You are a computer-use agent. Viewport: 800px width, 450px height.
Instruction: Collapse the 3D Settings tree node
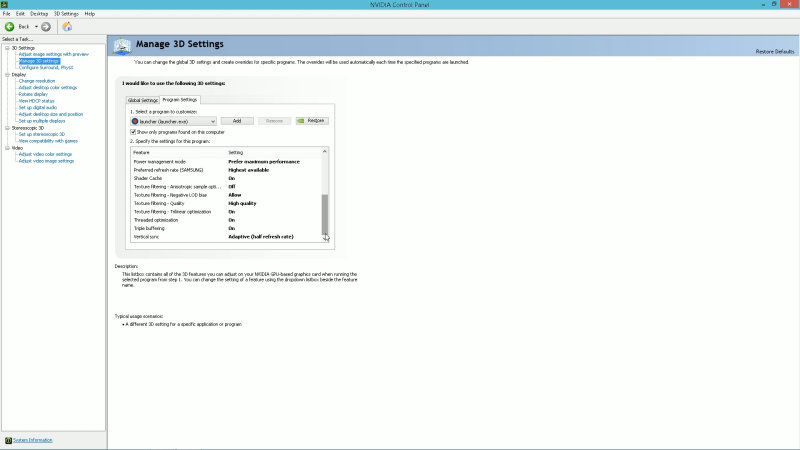click(7, 48)
